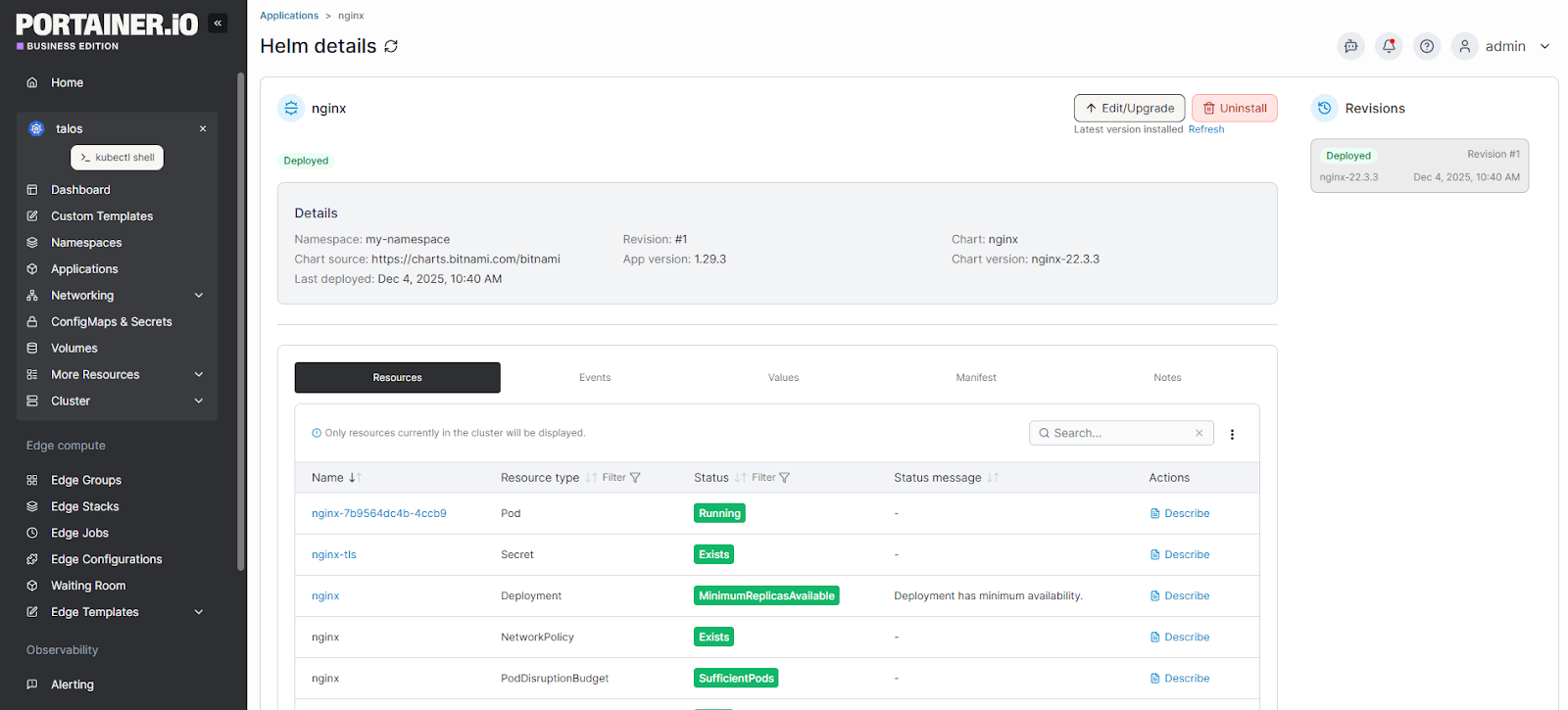Click the Edge Configurations icon

[32, 559]
